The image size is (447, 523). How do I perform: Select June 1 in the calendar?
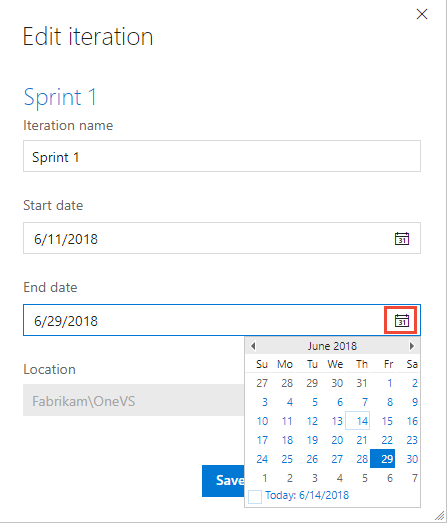pyautogui.click(x=389, y=383)
